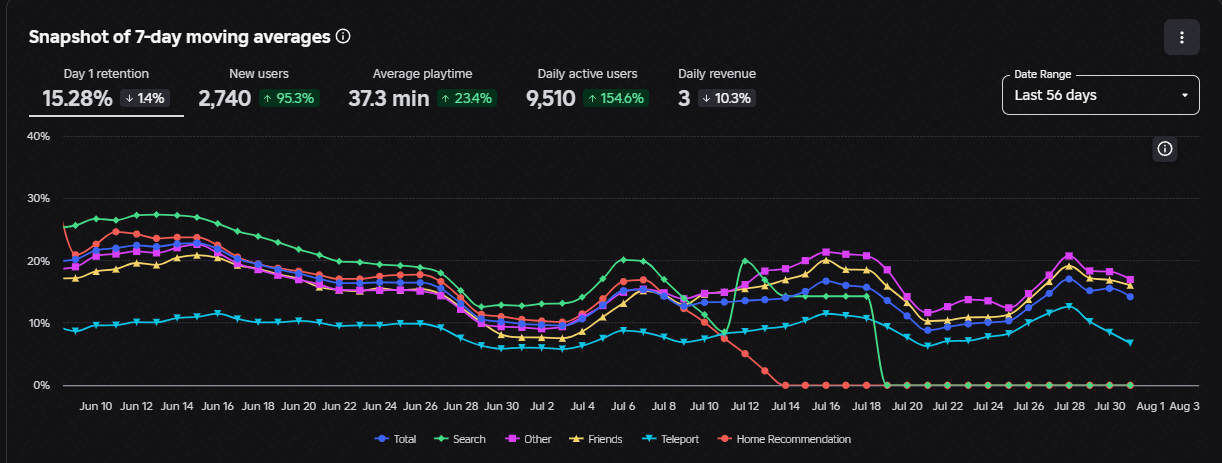Click the 20% y-axis label

[37, 261]
